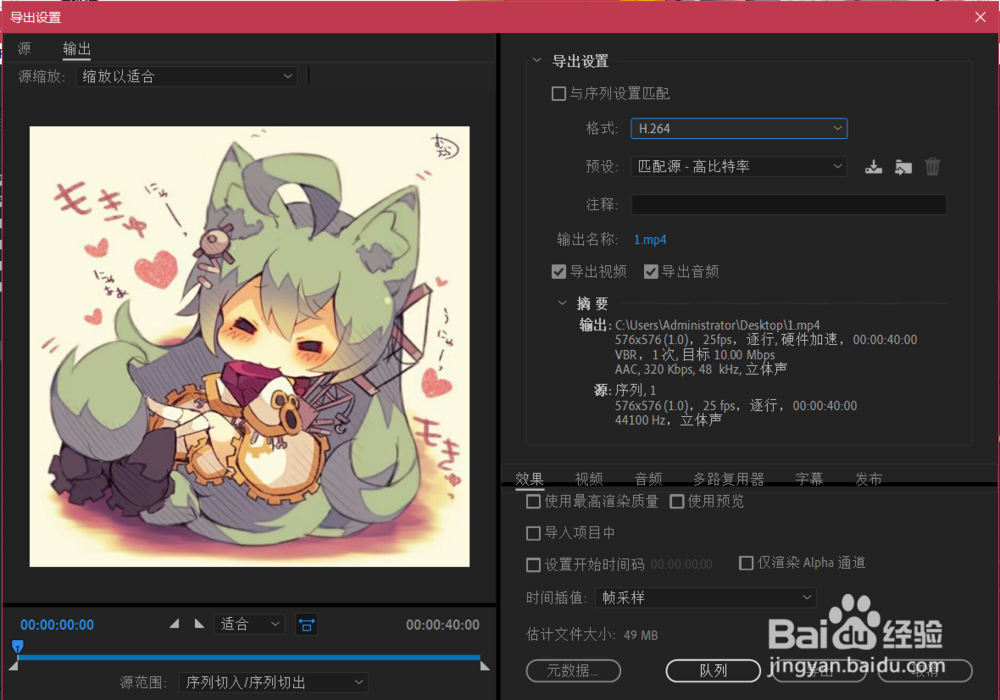
Task: Open the H.264 format dropdown
Action: coord(739,129)
